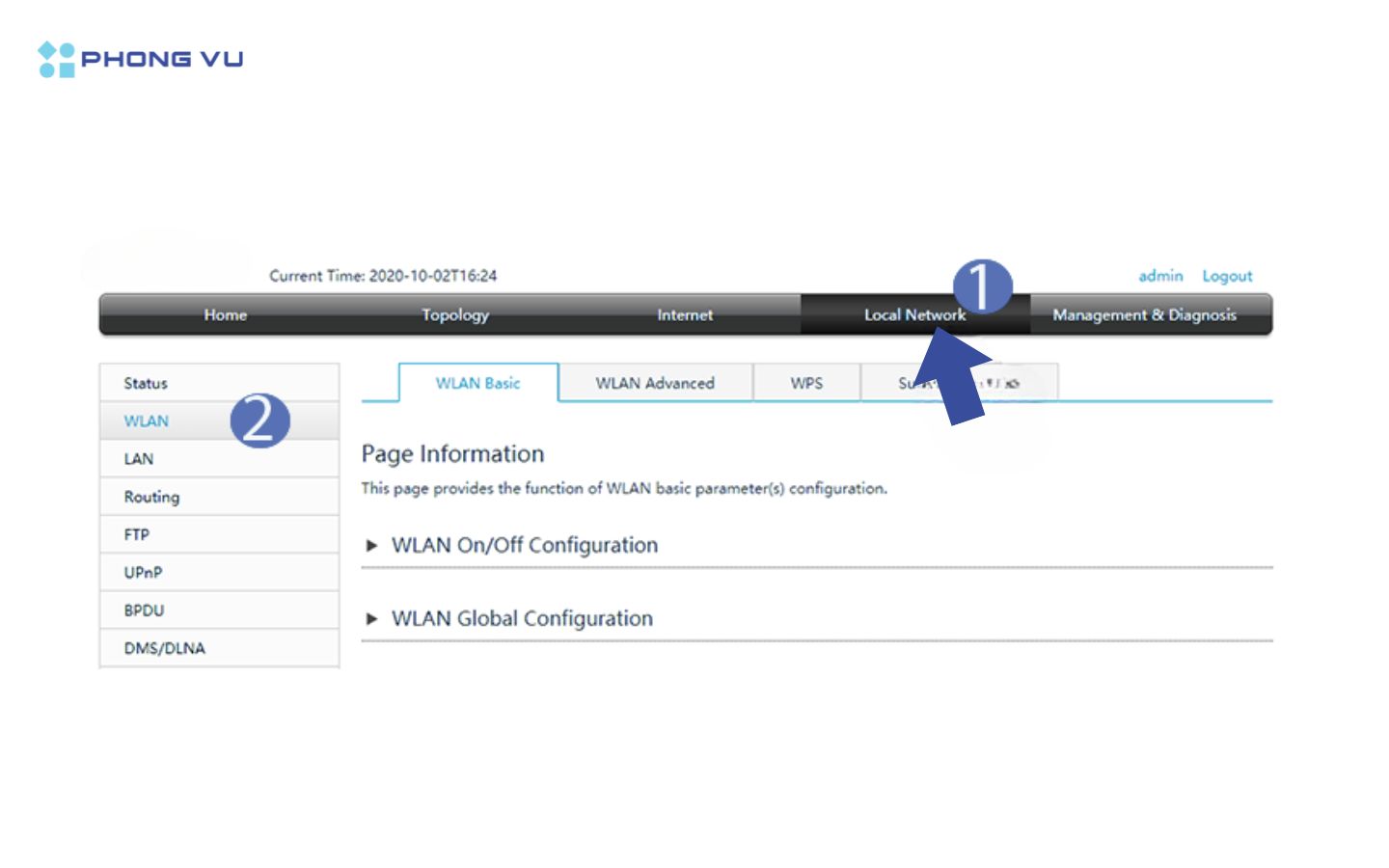This screenshot has height=868, width=1389.
Task: Click the Phong Vu logo
Action: (141, 59)
